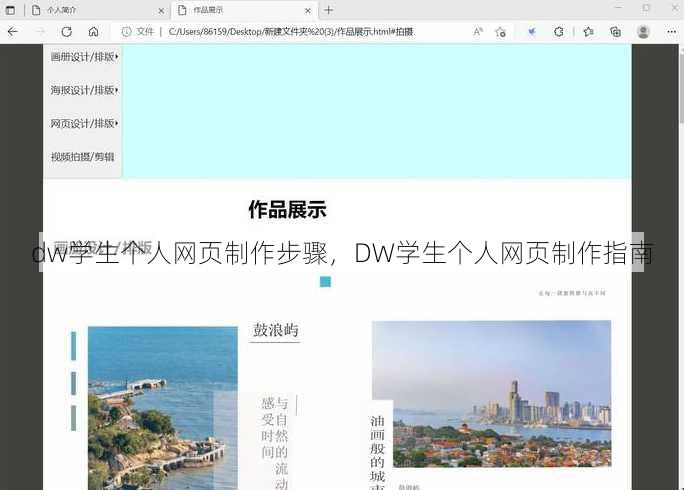This screenshot has height=490, width=684.
Task: Go to the home page
Action: coord(93,31)
